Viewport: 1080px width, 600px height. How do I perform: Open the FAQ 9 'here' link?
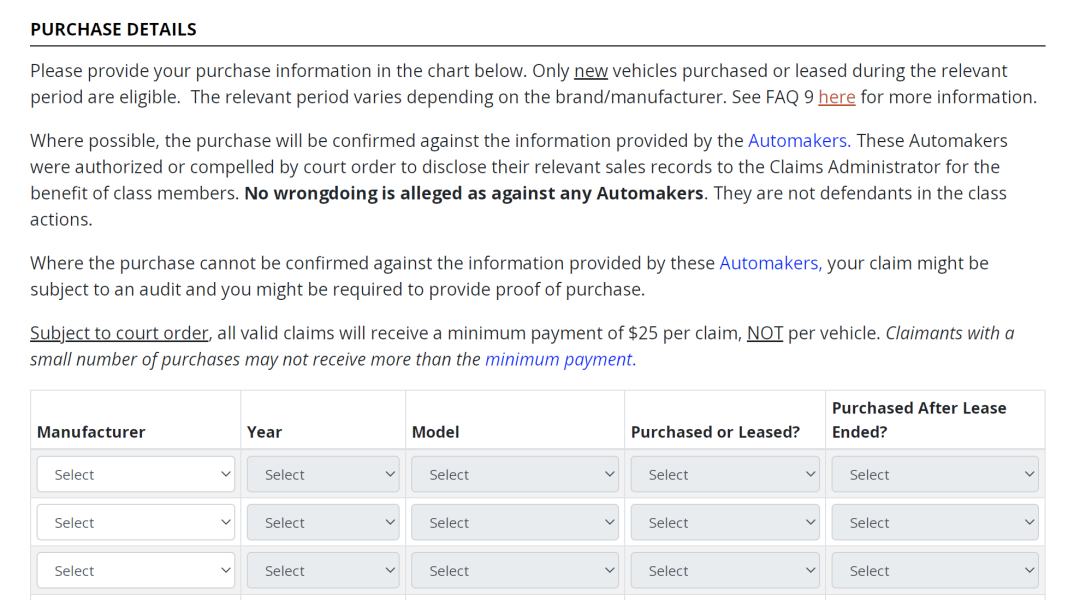tap(836, 97)
